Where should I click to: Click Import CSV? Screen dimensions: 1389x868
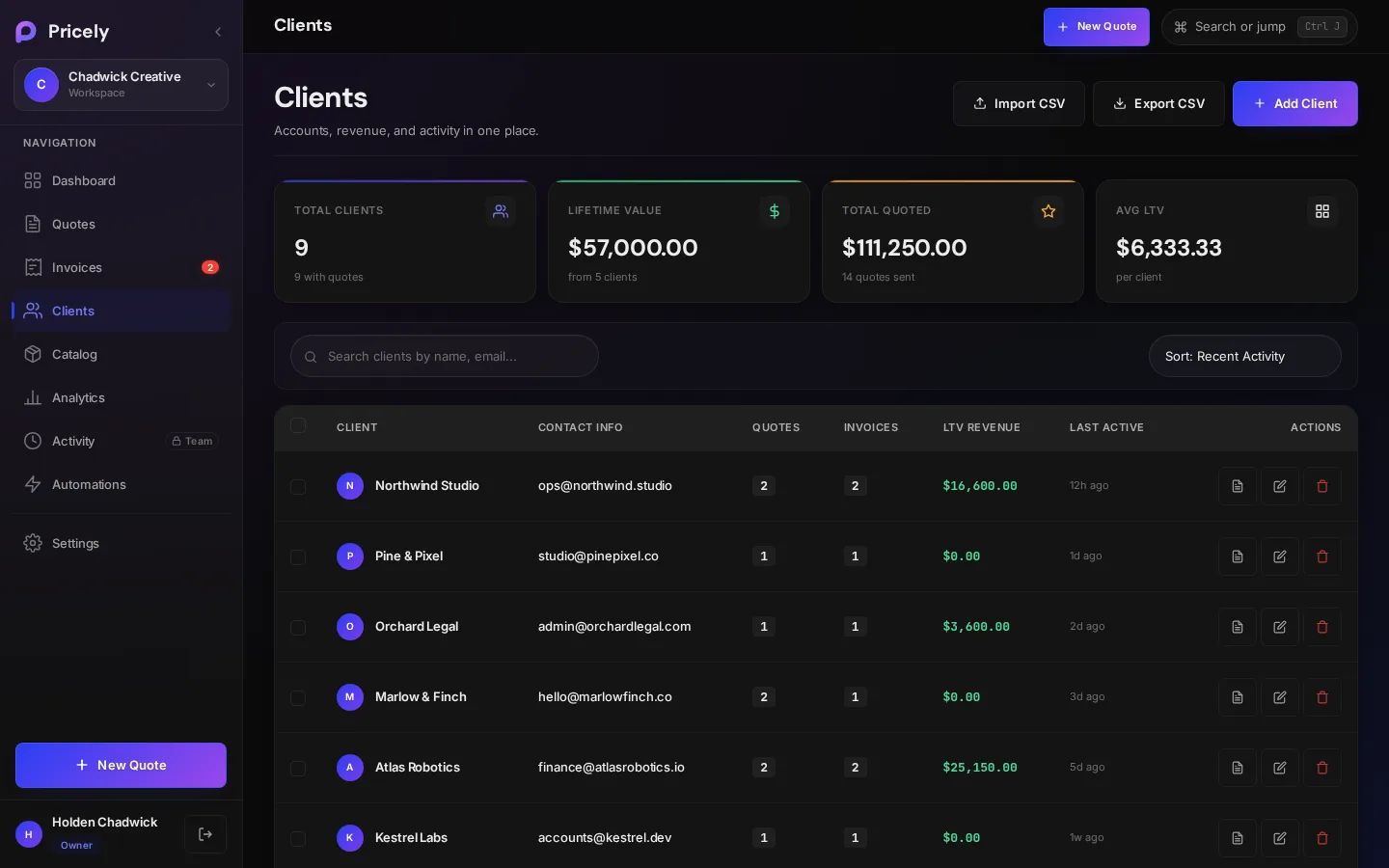[1019, 103]
